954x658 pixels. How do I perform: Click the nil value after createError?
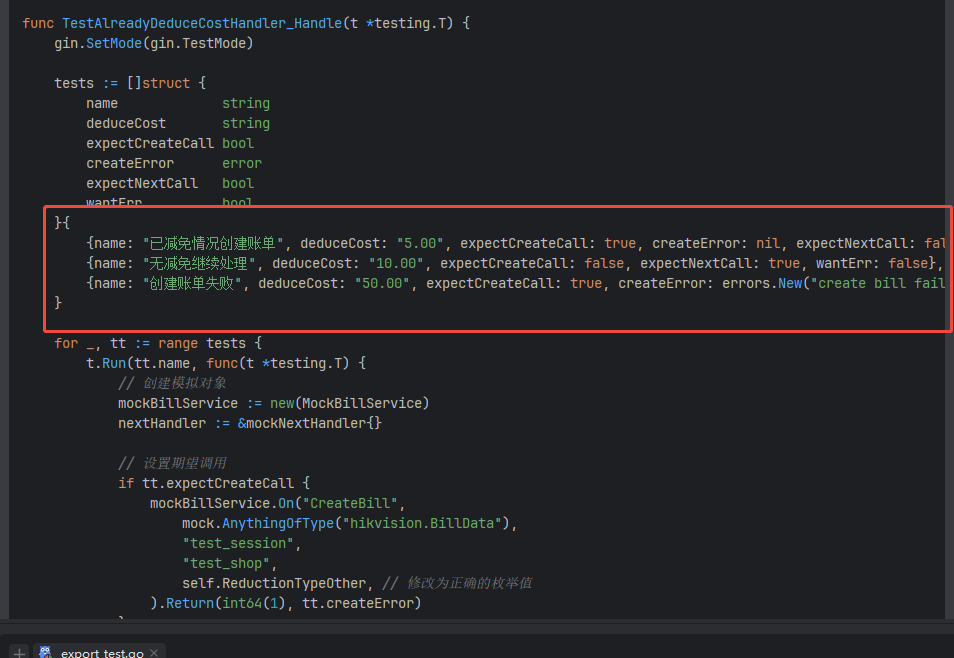tap(768, 243)
